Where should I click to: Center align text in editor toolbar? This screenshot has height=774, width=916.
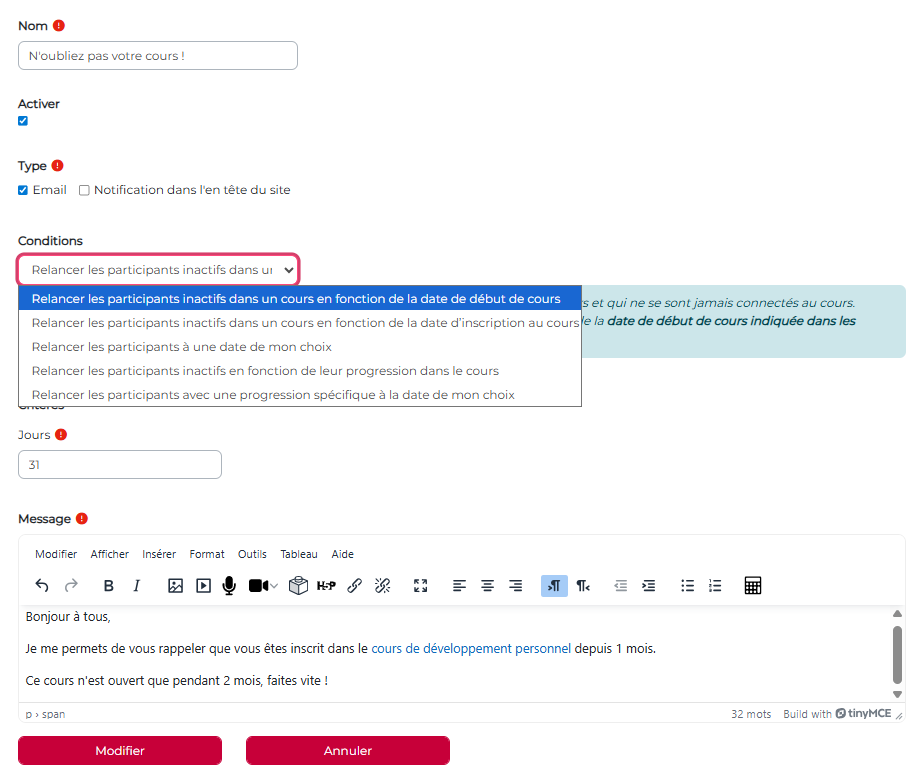[487, 586]
